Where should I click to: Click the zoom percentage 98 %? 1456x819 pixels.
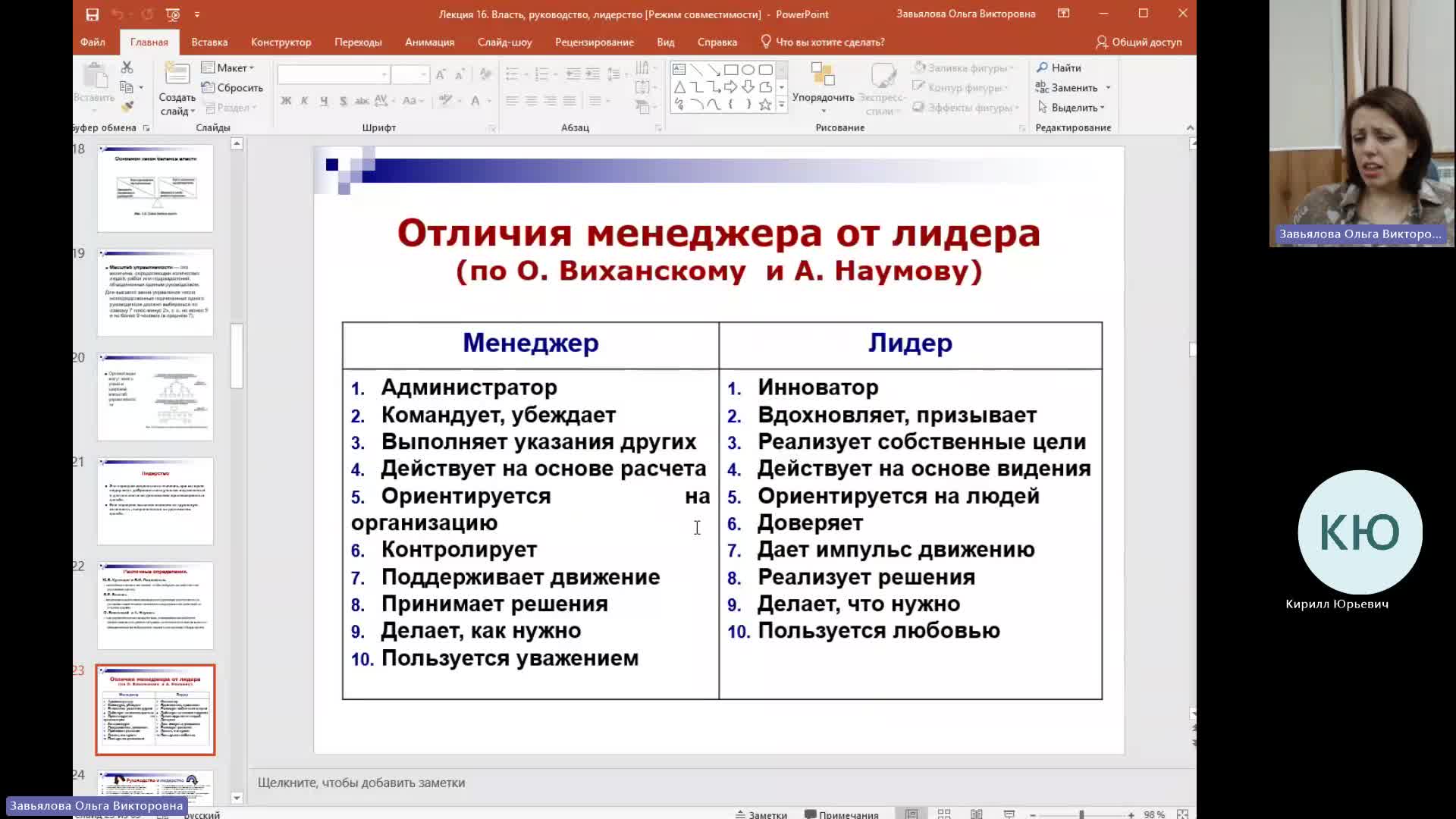pos(1153,814)
